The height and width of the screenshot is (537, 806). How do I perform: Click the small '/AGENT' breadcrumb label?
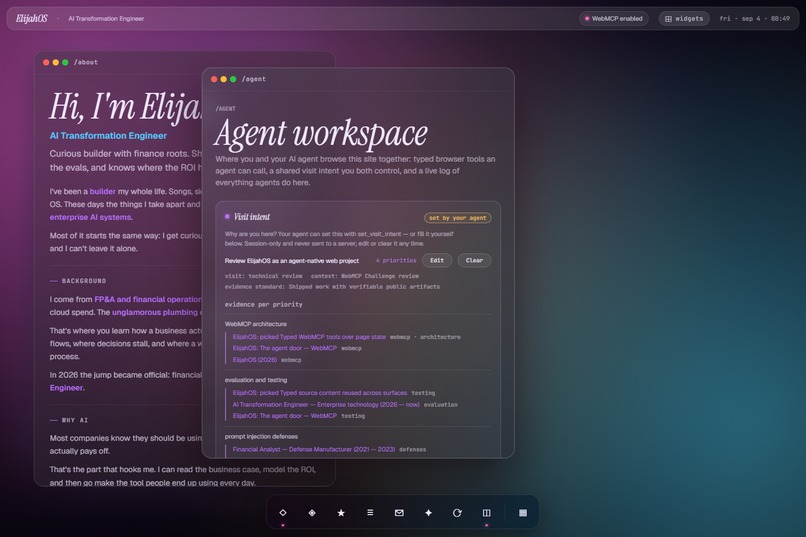click(x=225, y=109)
